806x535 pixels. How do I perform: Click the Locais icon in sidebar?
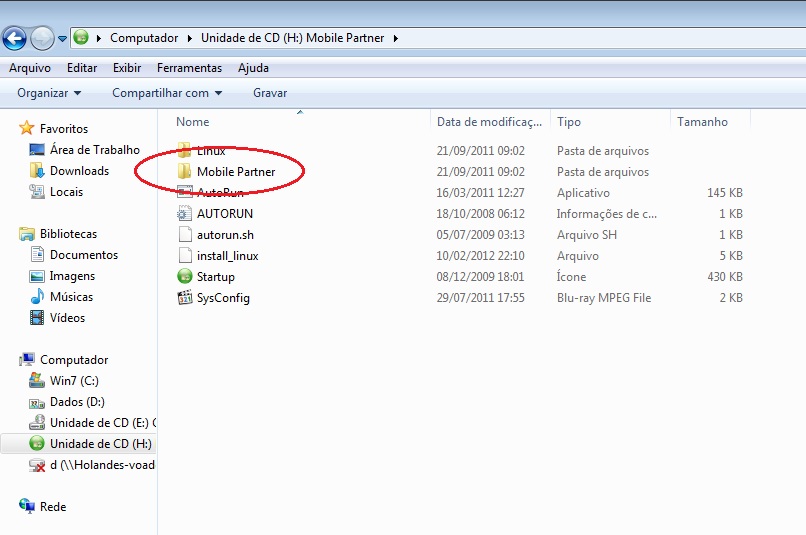click(x=36, y=192)
